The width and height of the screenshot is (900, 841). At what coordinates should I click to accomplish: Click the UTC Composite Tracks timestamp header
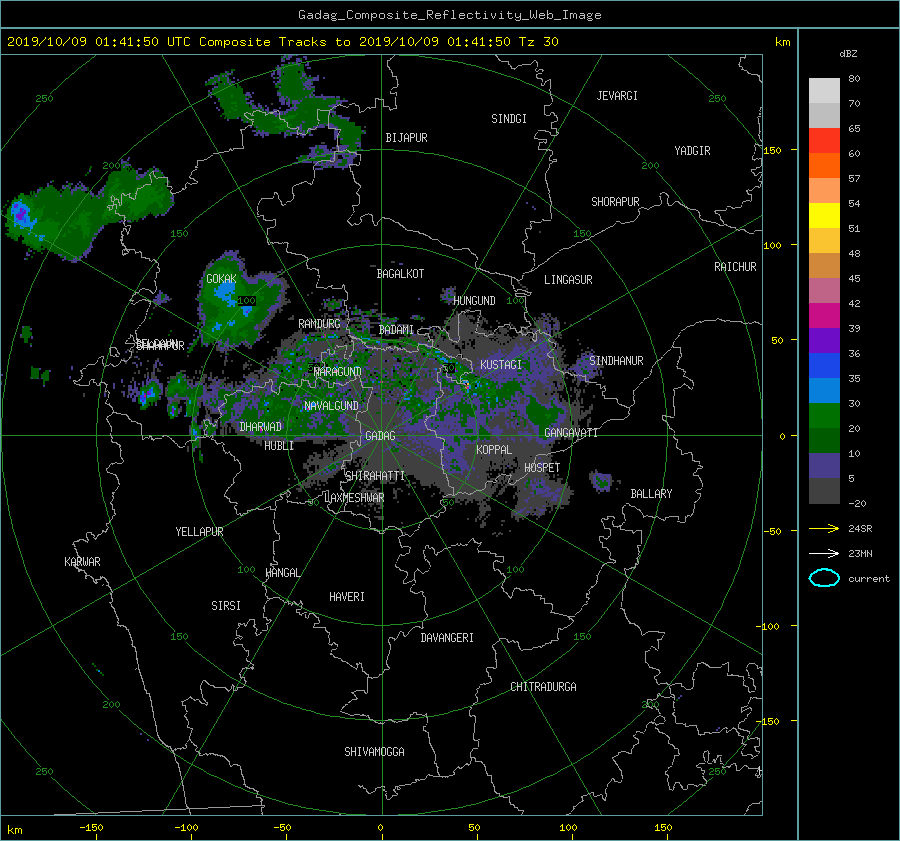click(282, 42)
